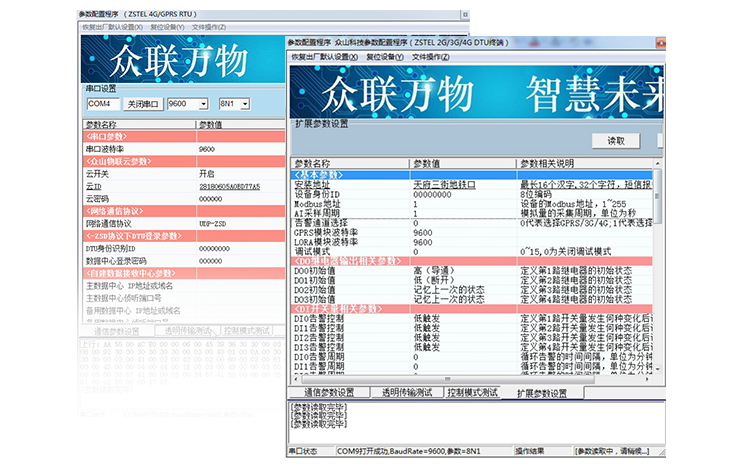Switch to 通信参数设置 tab in front window
The height and width of the screenshot is (467, 750).
[x=329, y=392]
